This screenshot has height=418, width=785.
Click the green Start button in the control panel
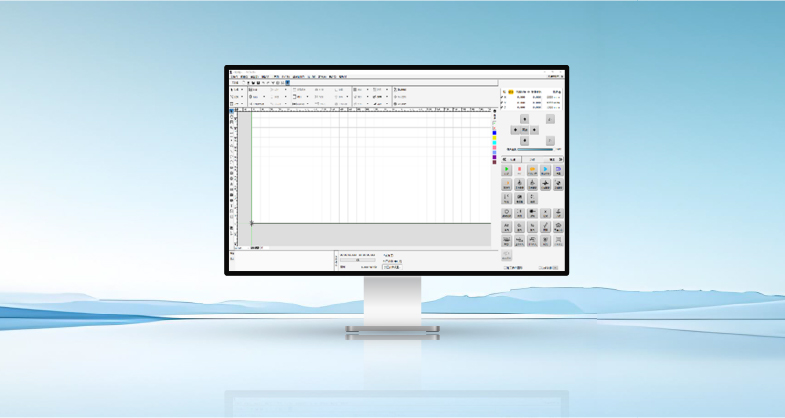[x=507, y=170]
